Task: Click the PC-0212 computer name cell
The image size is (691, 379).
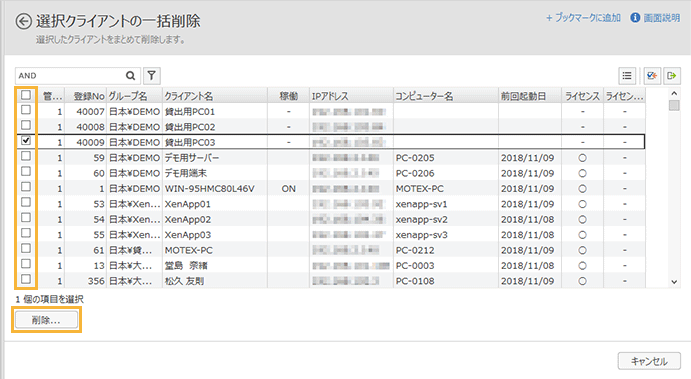Action: click(446, 250)
